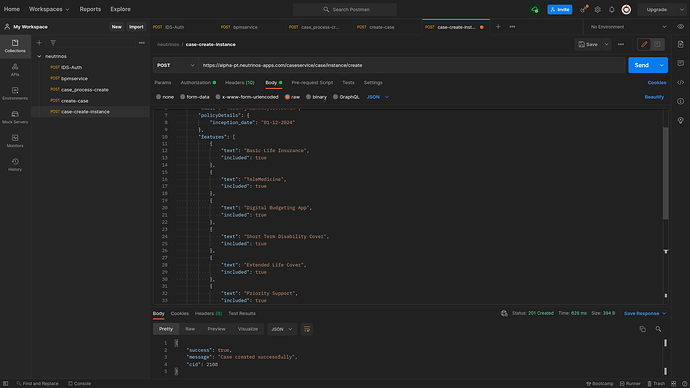Click the Invite button
This screenshot has width=690, height=388.
(560, 9)
